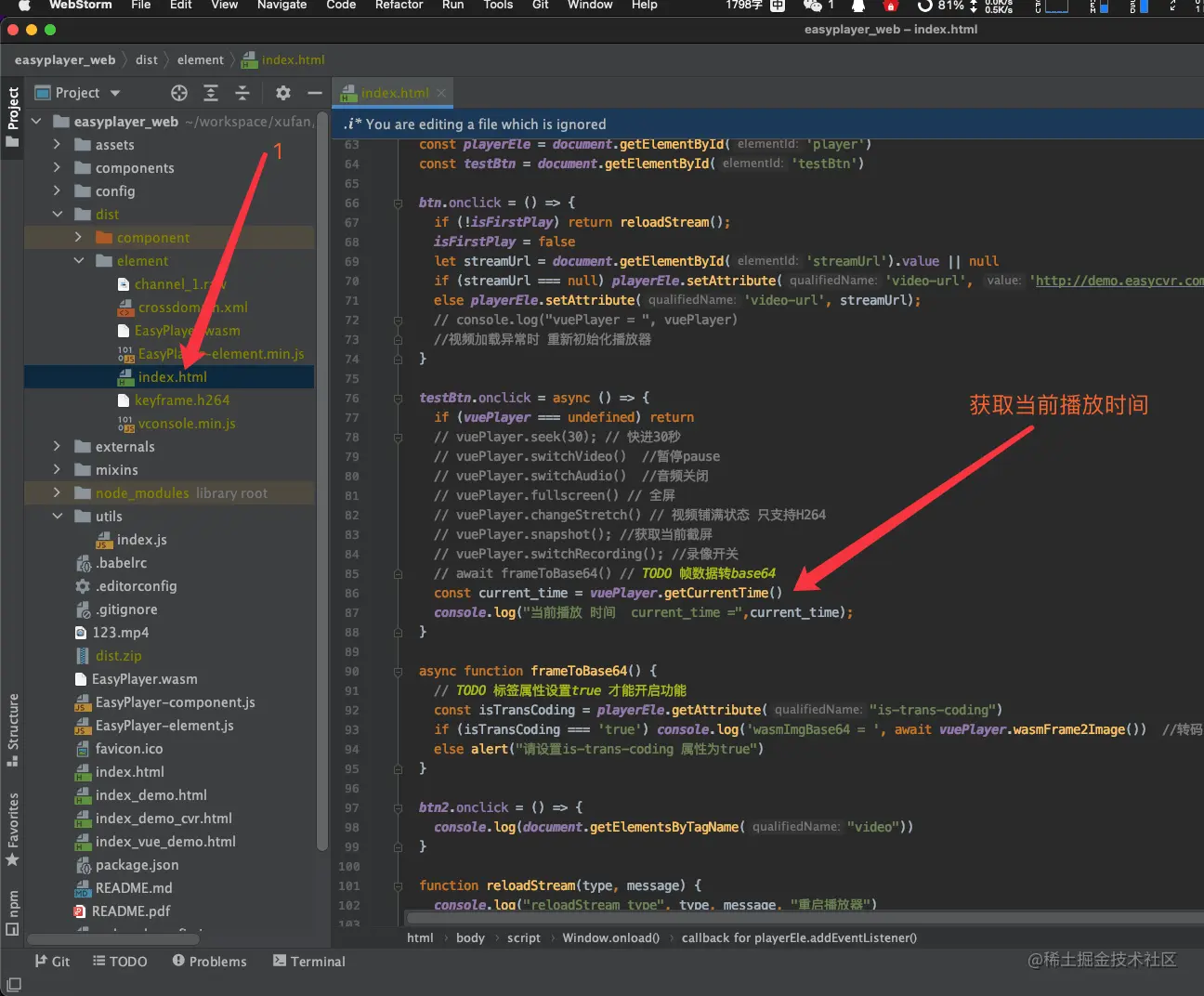
Task: Click dist breadcrumb in navigation bar
Action: tap(147, 59)
